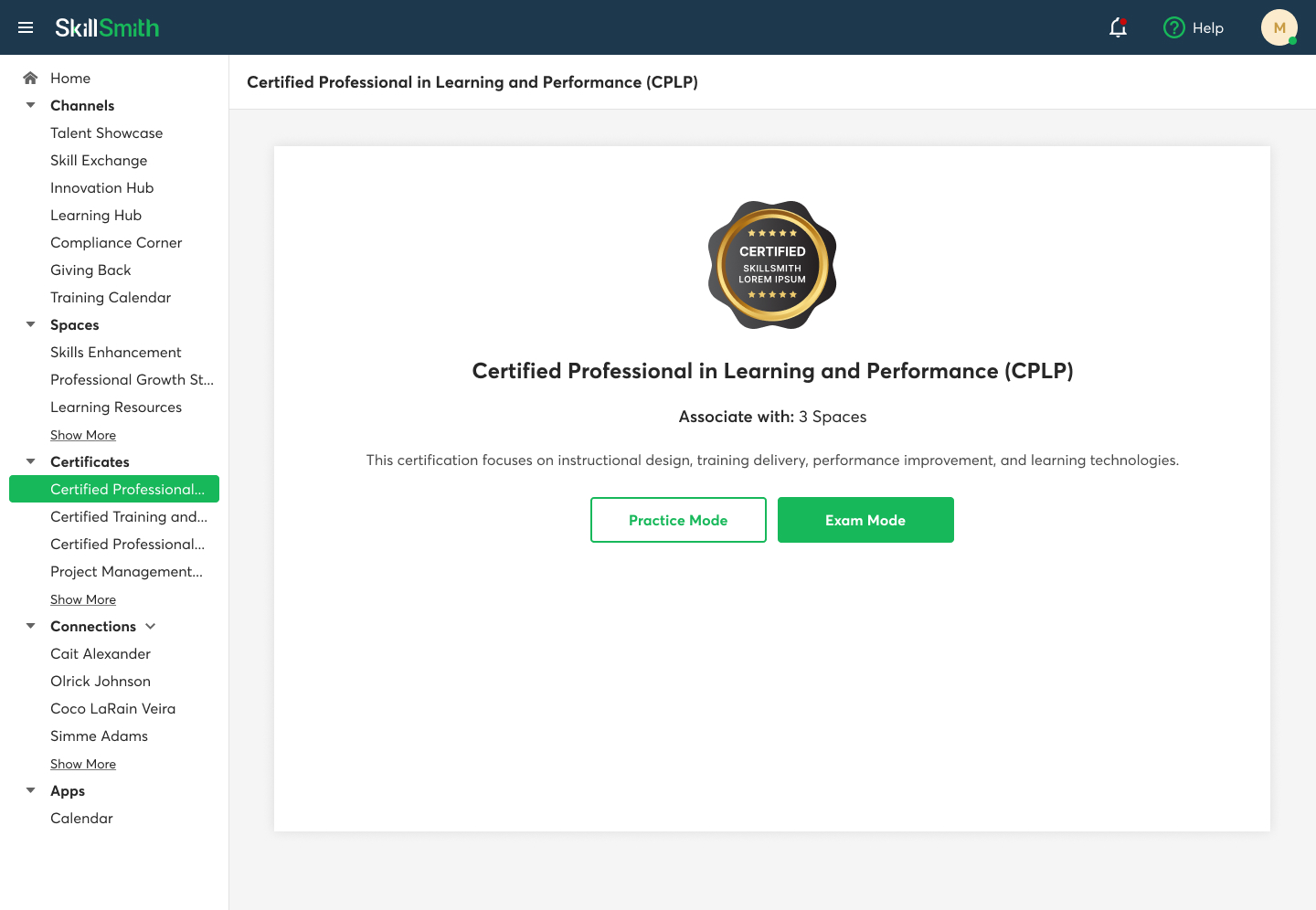Click the '3 Spaces' associate text
The height and width of the screenshot is (910, 1316).
[x=833, y=417]
